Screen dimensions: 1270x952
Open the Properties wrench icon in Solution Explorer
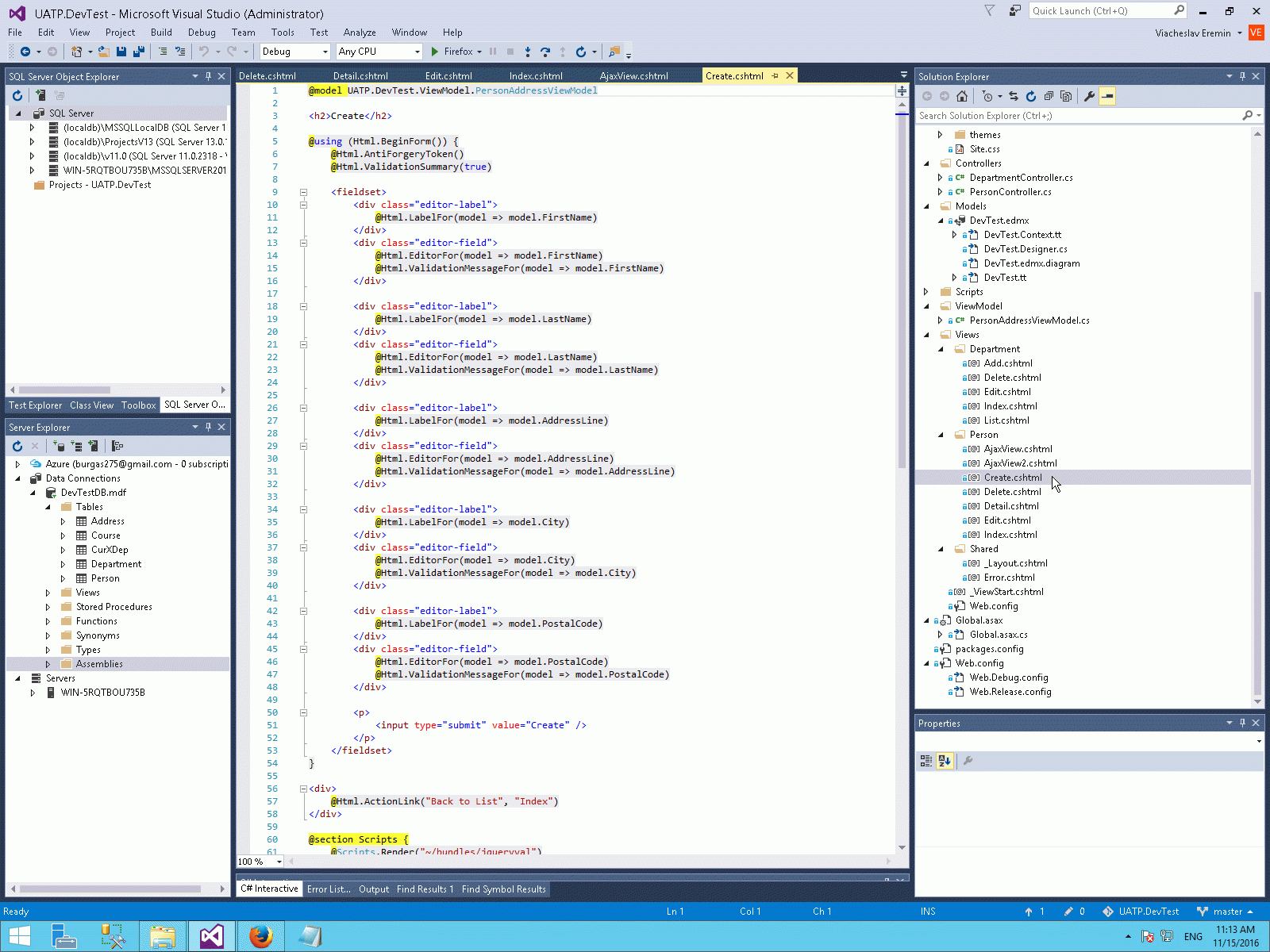coord(1090,96)
